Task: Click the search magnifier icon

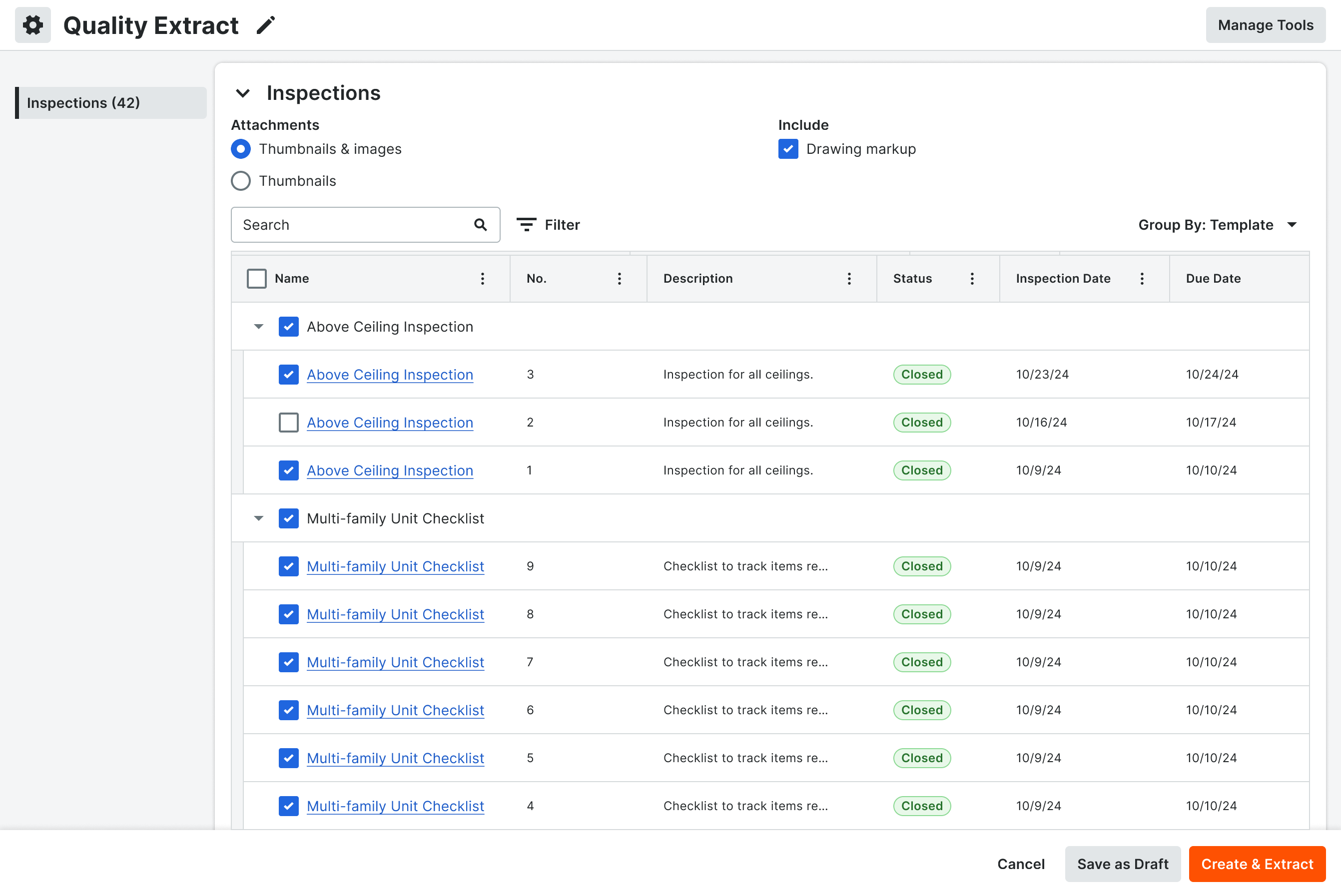Action: [480, 225]
